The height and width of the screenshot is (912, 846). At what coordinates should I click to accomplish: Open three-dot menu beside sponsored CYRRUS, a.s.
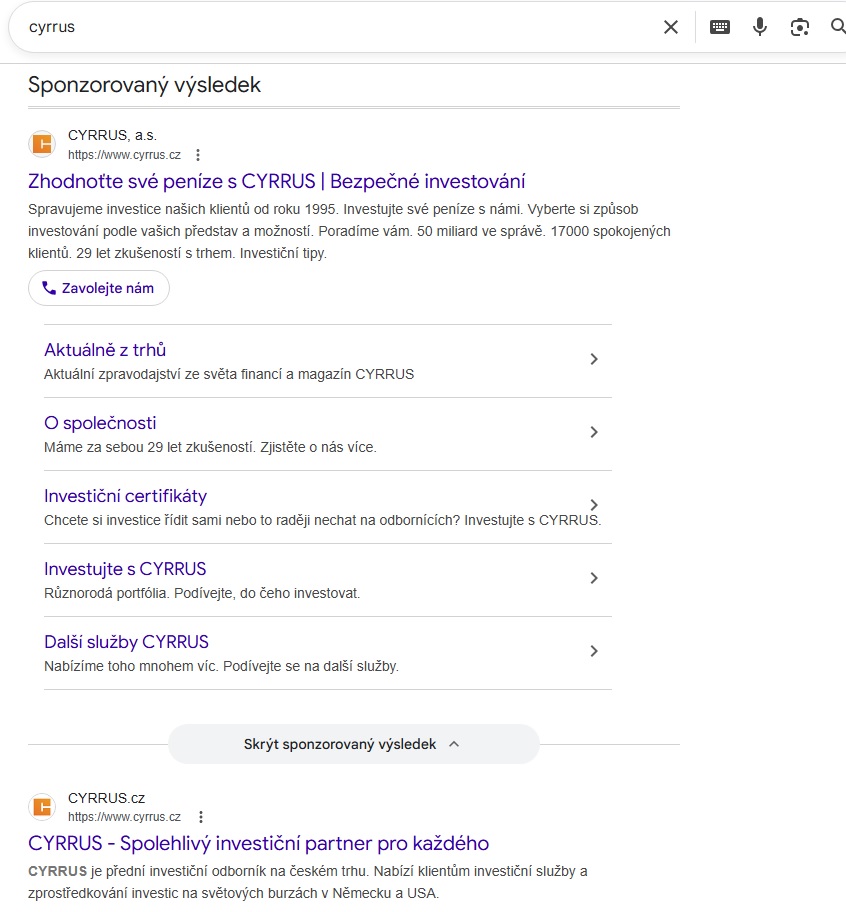[x=198, y=155]
